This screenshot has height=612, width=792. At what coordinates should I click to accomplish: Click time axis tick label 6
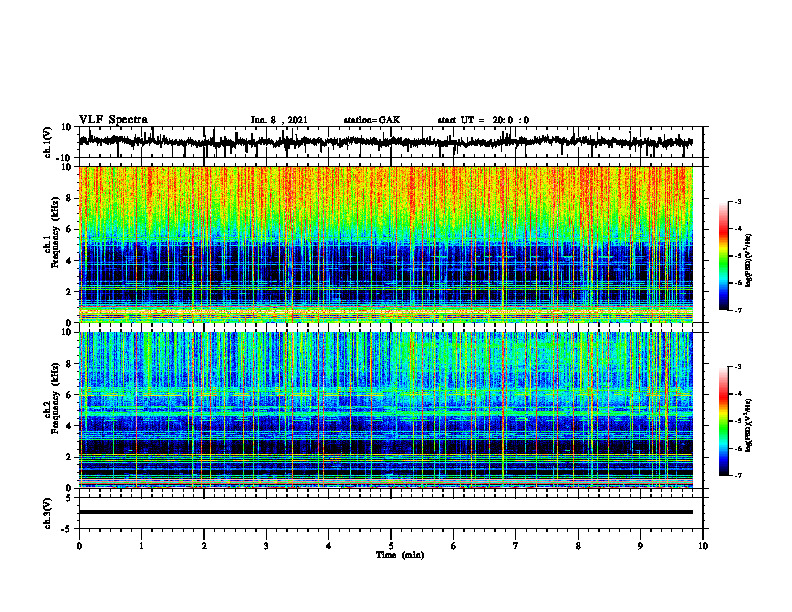point(454,546)
